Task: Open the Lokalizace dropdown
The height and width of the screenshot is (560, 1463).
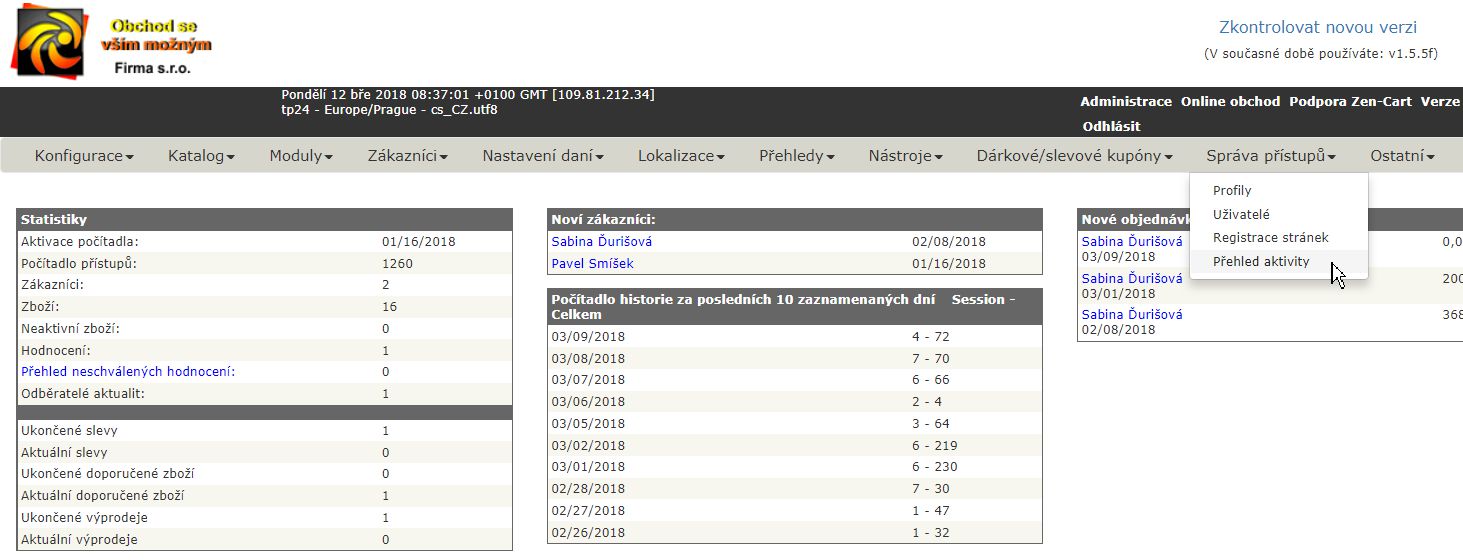Action: 681,156
